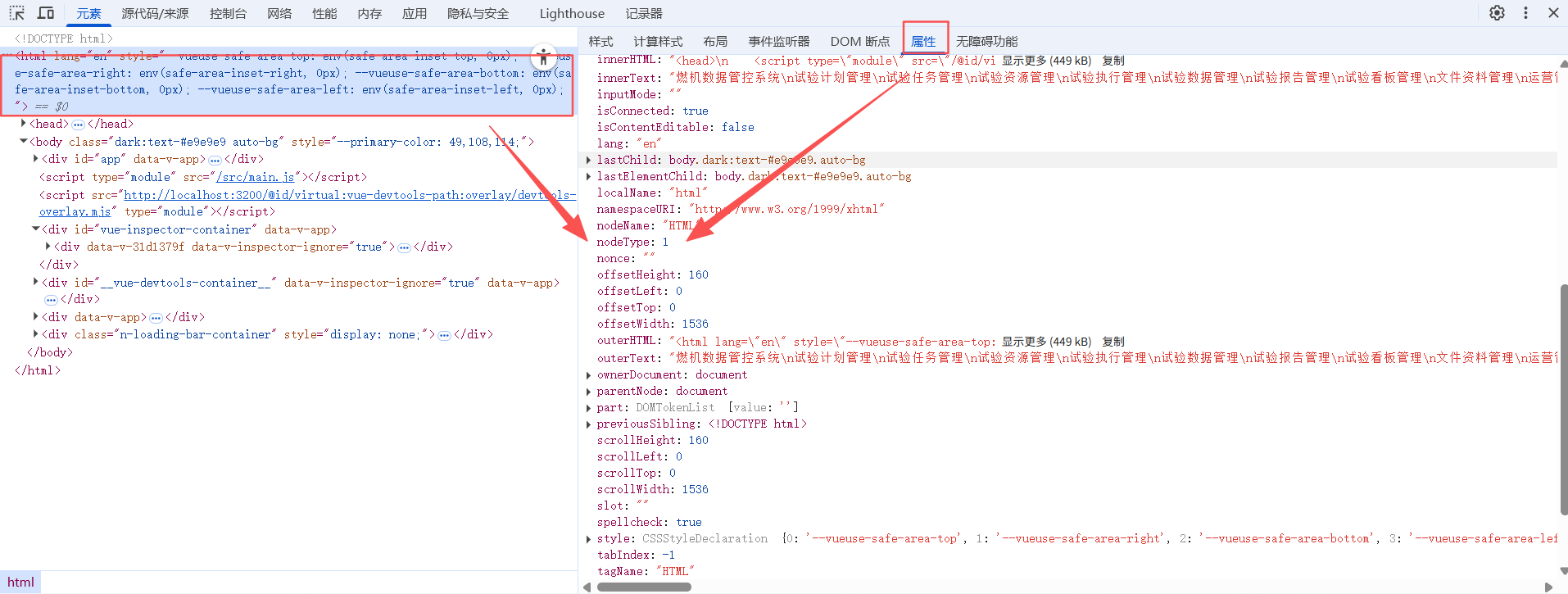The height and width of the screenshot is (594, 1568).
Task: Switch to the 元素 tab
Action: pyautogui.click(x=88, y=14)
